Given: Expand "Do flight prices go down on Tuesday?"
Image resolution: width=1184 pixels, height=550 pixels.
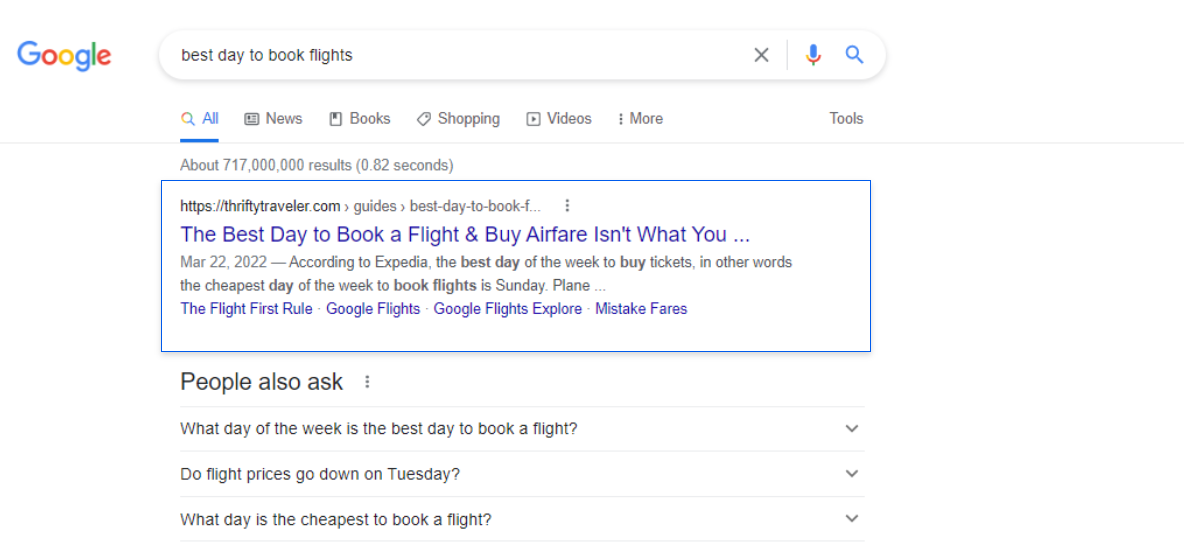Looking at the screenshot, I should (851, 474).
